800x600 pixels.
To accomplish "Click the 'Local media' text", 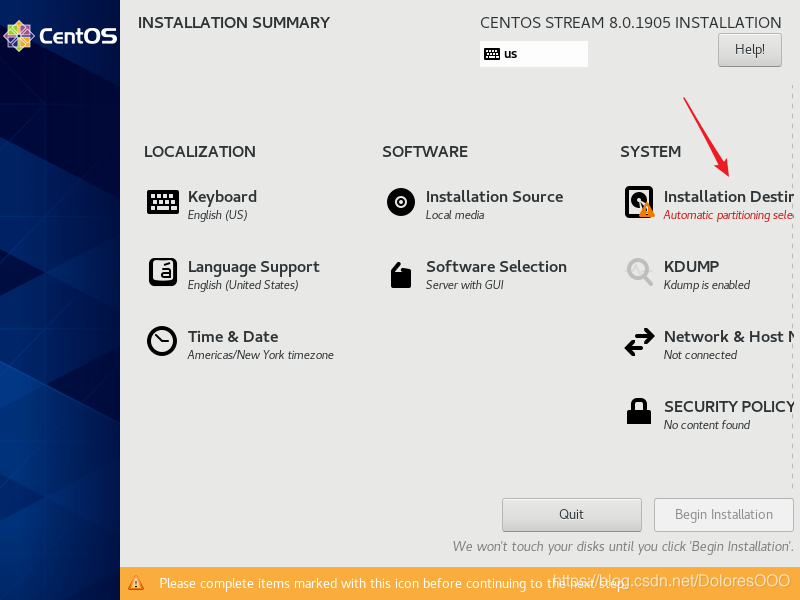I will tap(455, 215).
